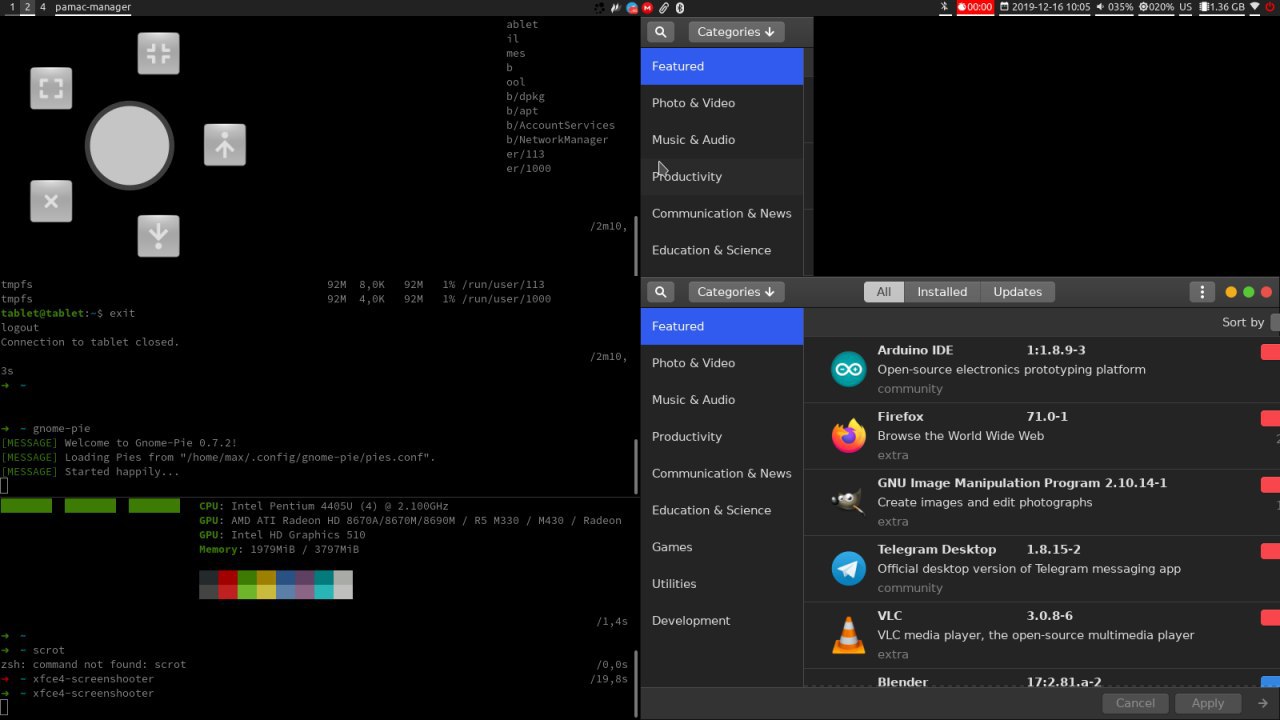Select Music & Audio in the lower sidebar
Screen dimensions: 1280x720
pyautogui.click(x=722, y=400)
